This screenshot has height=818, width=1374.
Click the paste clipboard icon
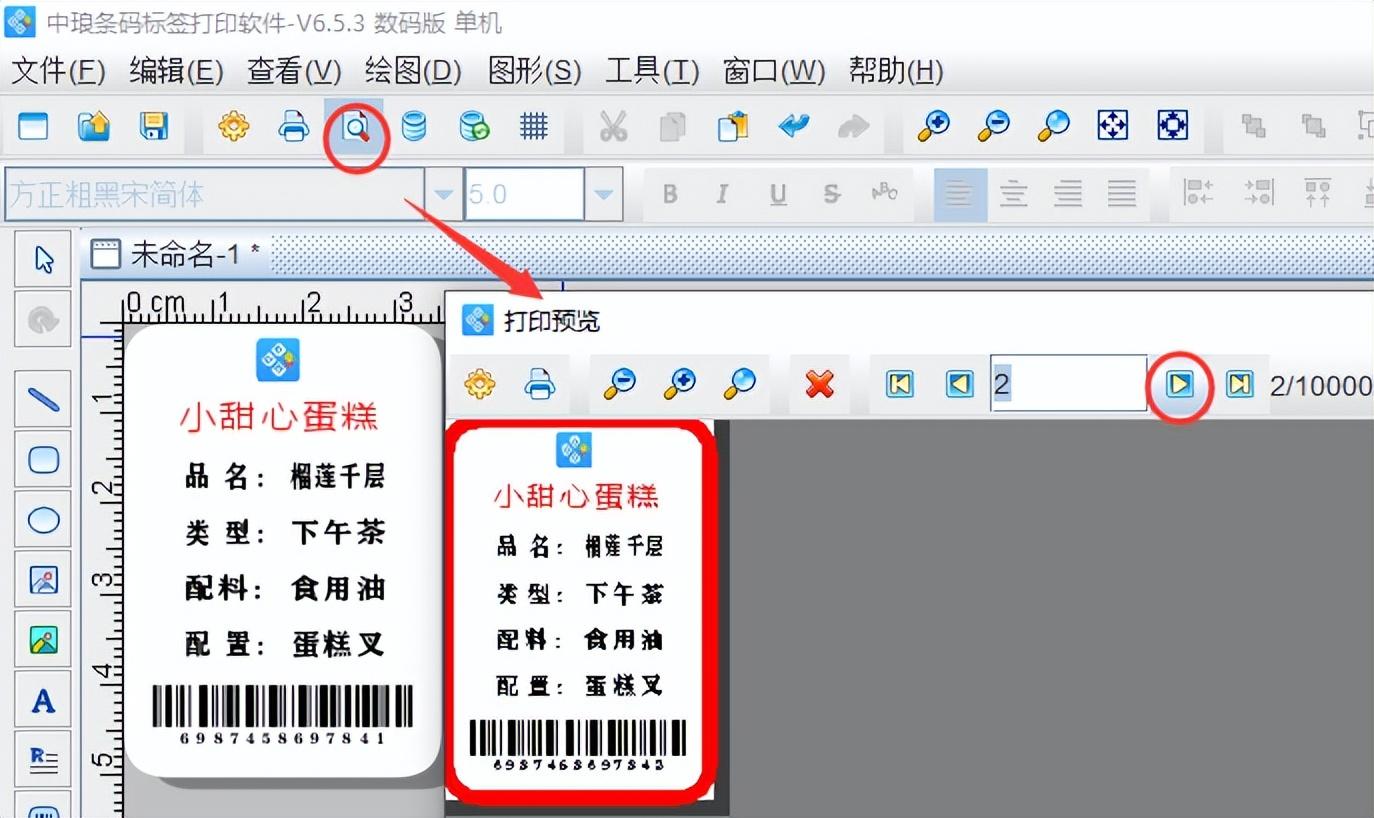pyautogui.click(x=733, y=126)
